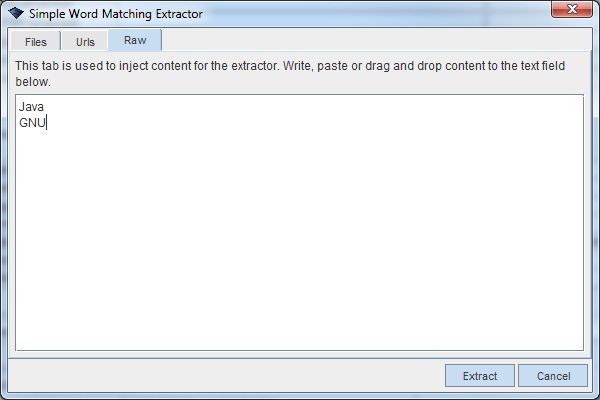Click the word "Java" in the text field
Screen dimensions: 600x400
[x=31, y=107]
